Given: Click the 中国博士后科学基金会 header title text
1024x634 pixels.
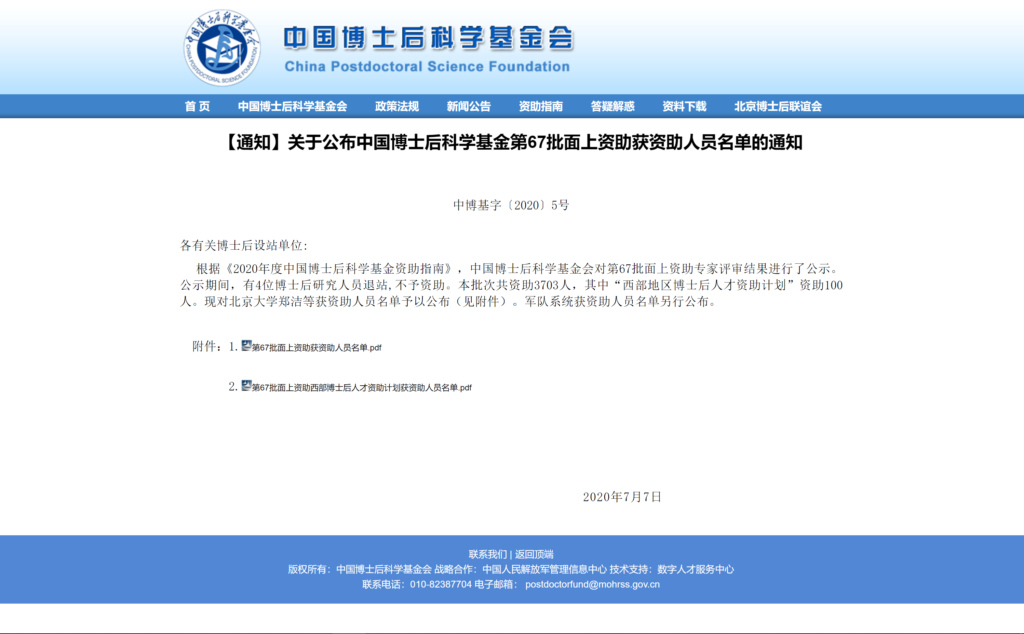Looking at the screenshot, I should (x=429, y=39).
